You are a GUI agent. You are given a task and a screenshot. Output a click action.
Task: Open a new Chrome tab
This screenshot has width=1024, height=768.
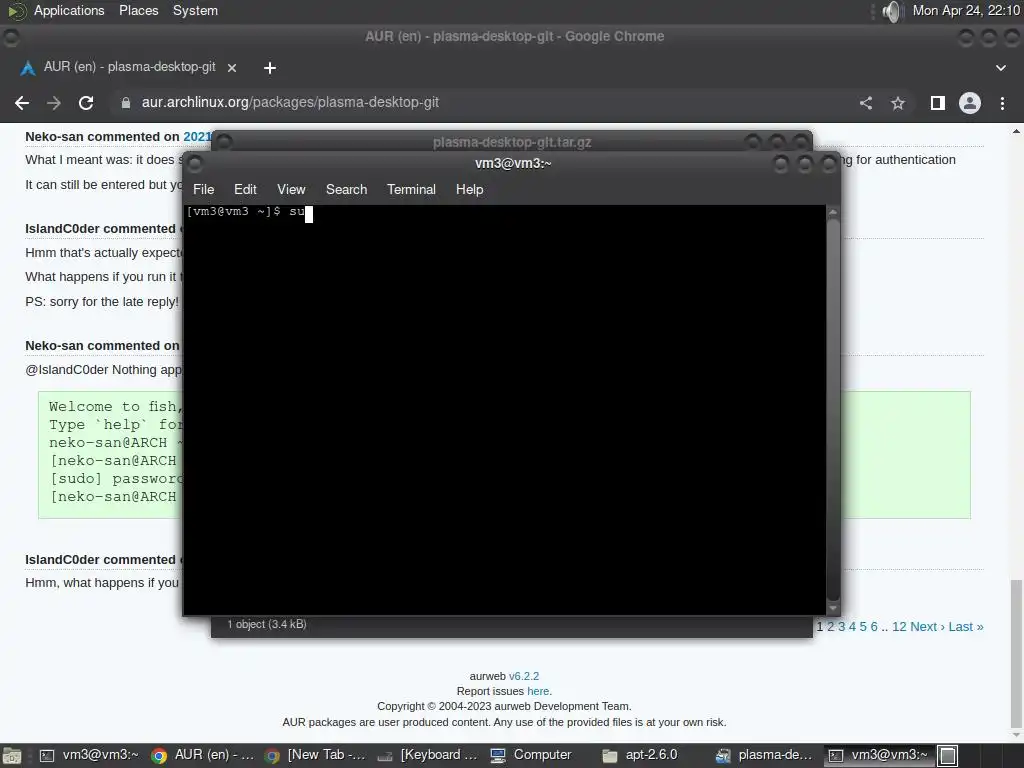pos(270,67)
